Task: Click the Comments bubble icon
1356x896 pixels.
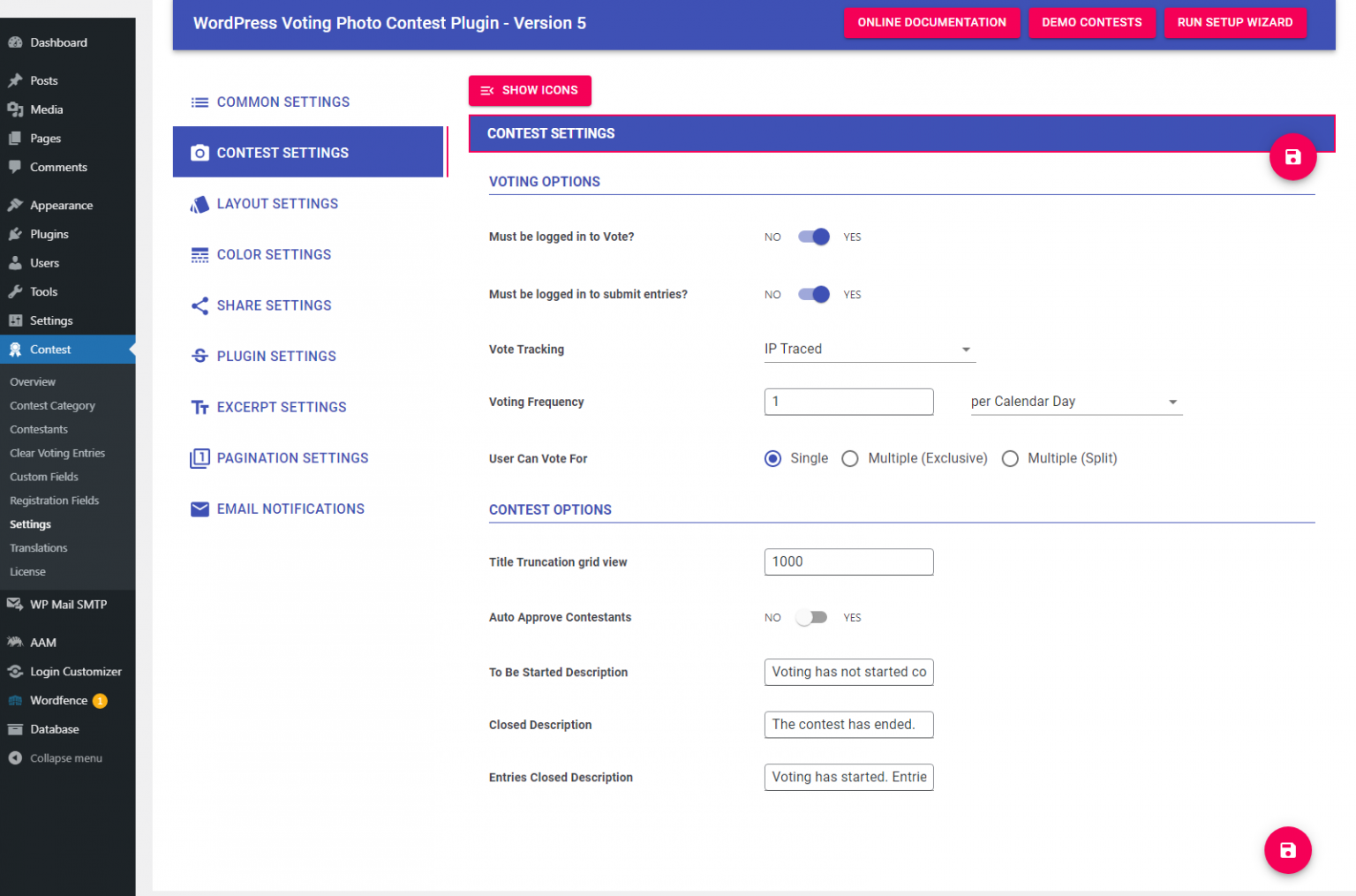Action: [15, 167]
